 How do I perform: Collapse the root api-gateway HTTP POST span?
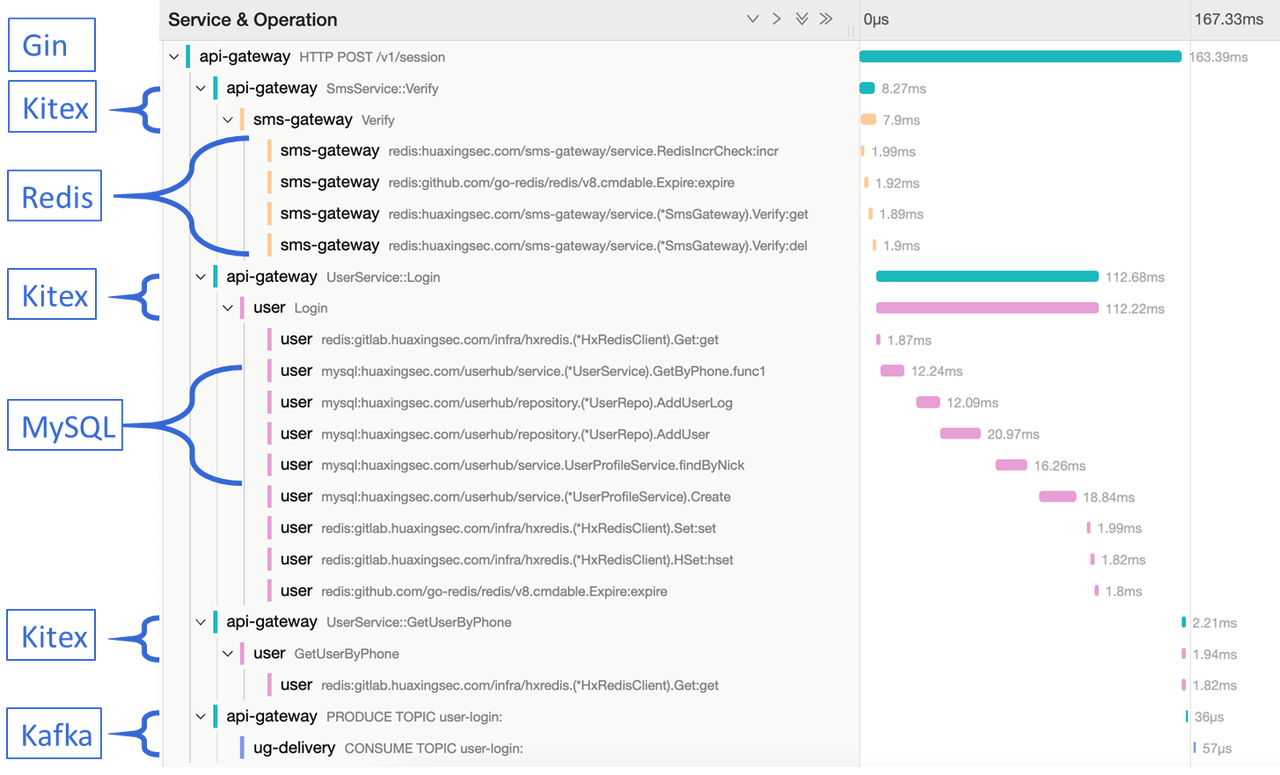(x=175, y=57)
